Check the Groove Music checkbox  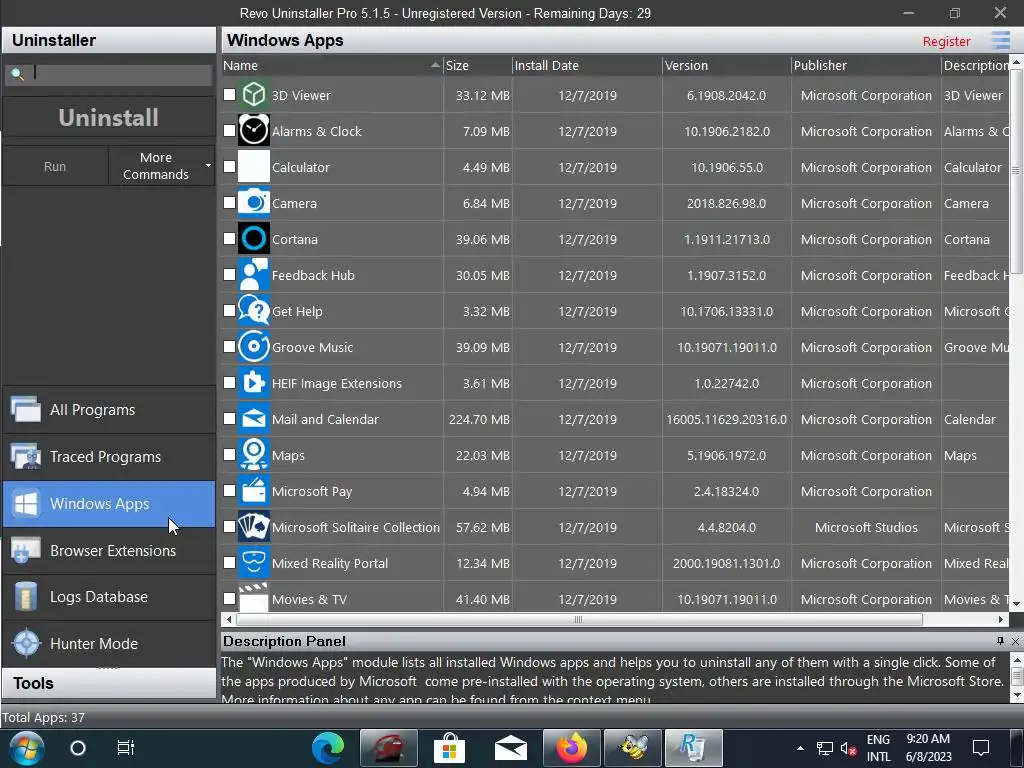pyautogui.click(x=229, y=346)
